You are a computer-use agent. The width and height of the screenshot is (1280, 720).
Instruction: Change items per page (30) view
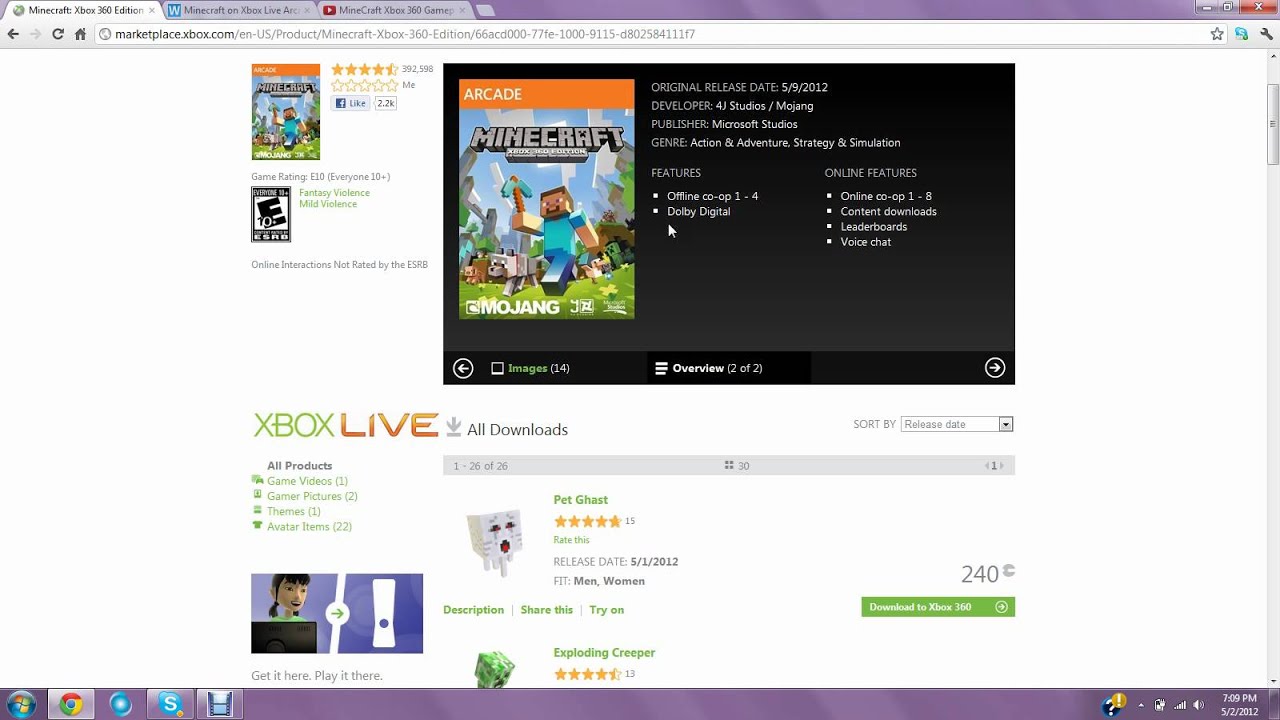point(737,466)
